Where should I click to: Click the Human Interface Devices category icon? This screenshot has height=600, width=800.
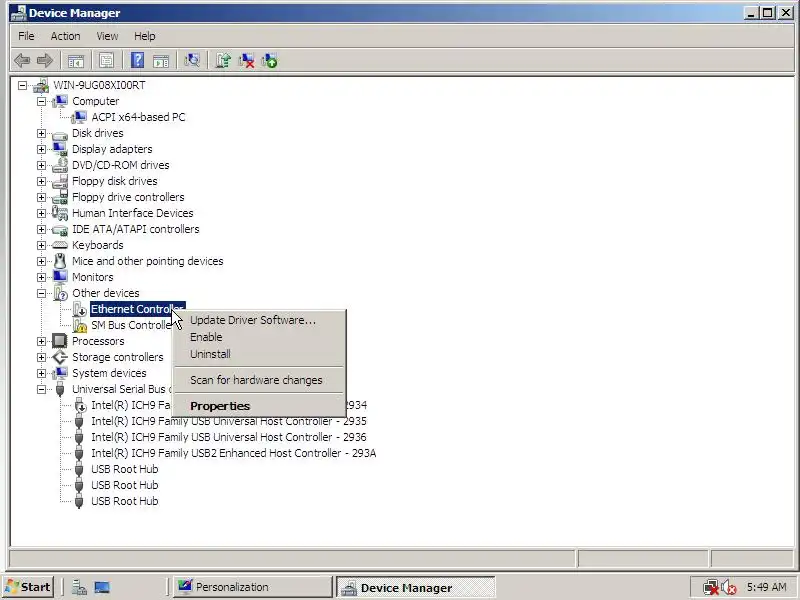pyautogui.click(x=60, y=213)
